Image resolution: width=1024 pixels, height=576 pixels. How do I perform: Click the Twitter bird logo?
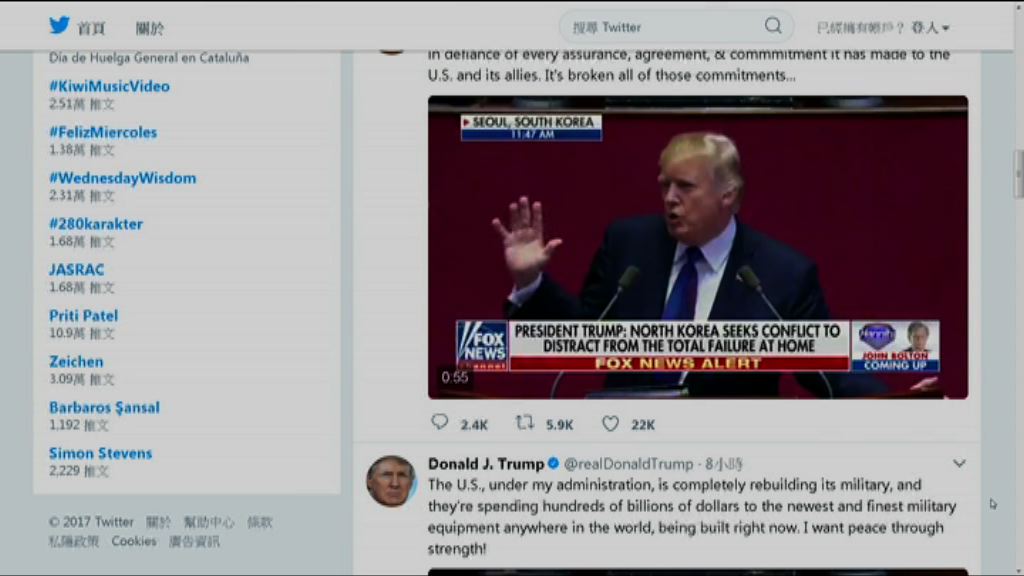(x=59, y=25)
